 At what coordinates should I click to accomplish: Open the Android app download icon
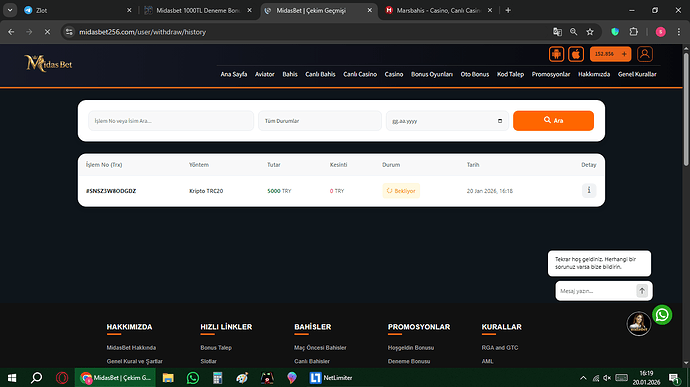(x=556, y=54)
